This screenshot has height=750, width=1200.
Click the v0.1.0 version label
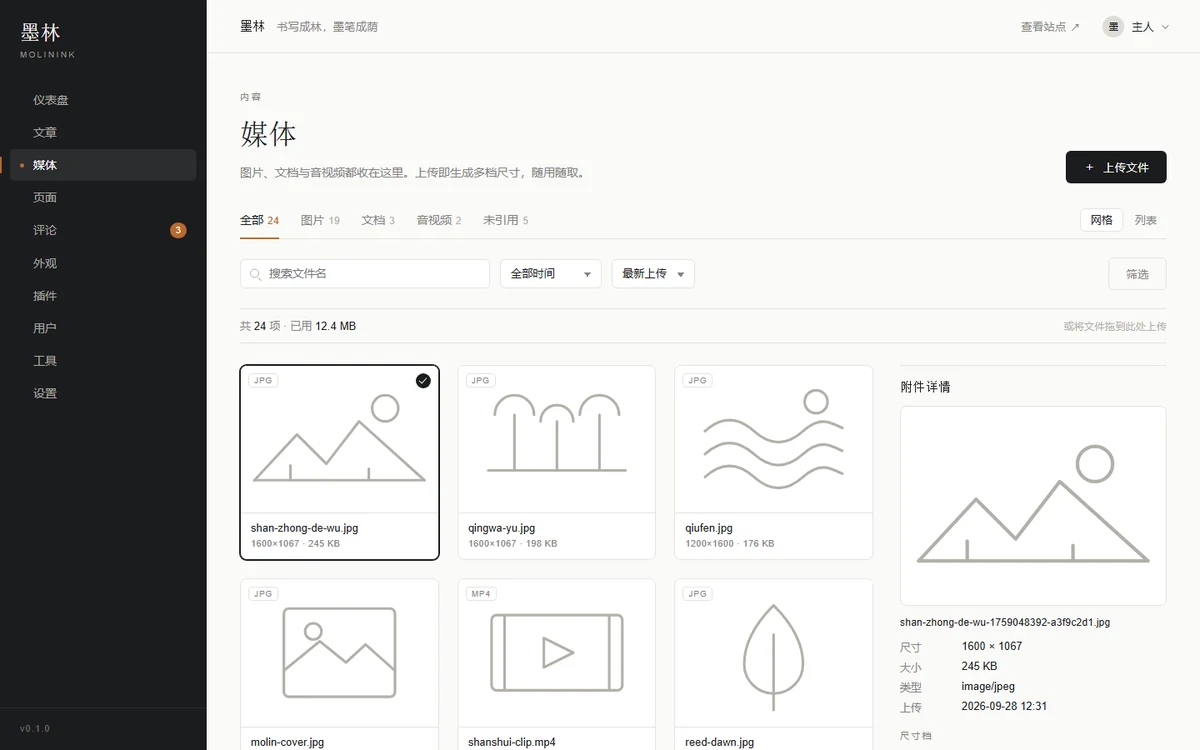click(35, 728)
